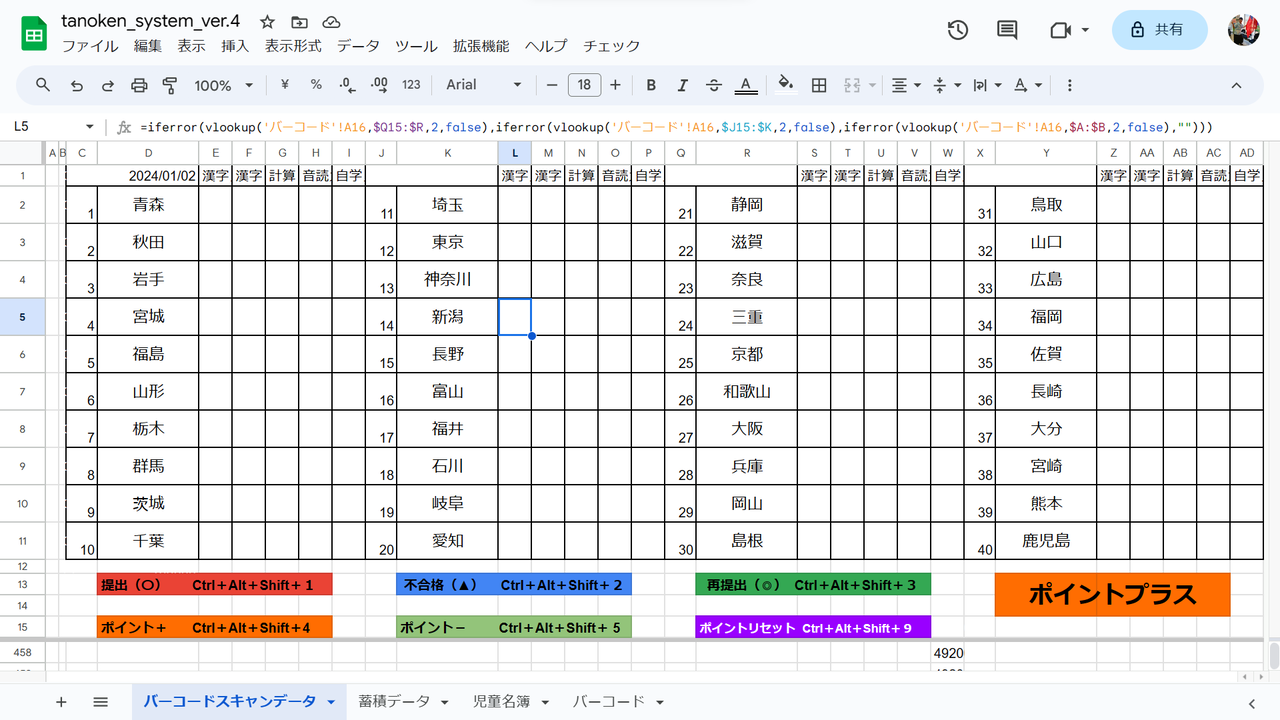Click the borders icon

pos(818,85)
